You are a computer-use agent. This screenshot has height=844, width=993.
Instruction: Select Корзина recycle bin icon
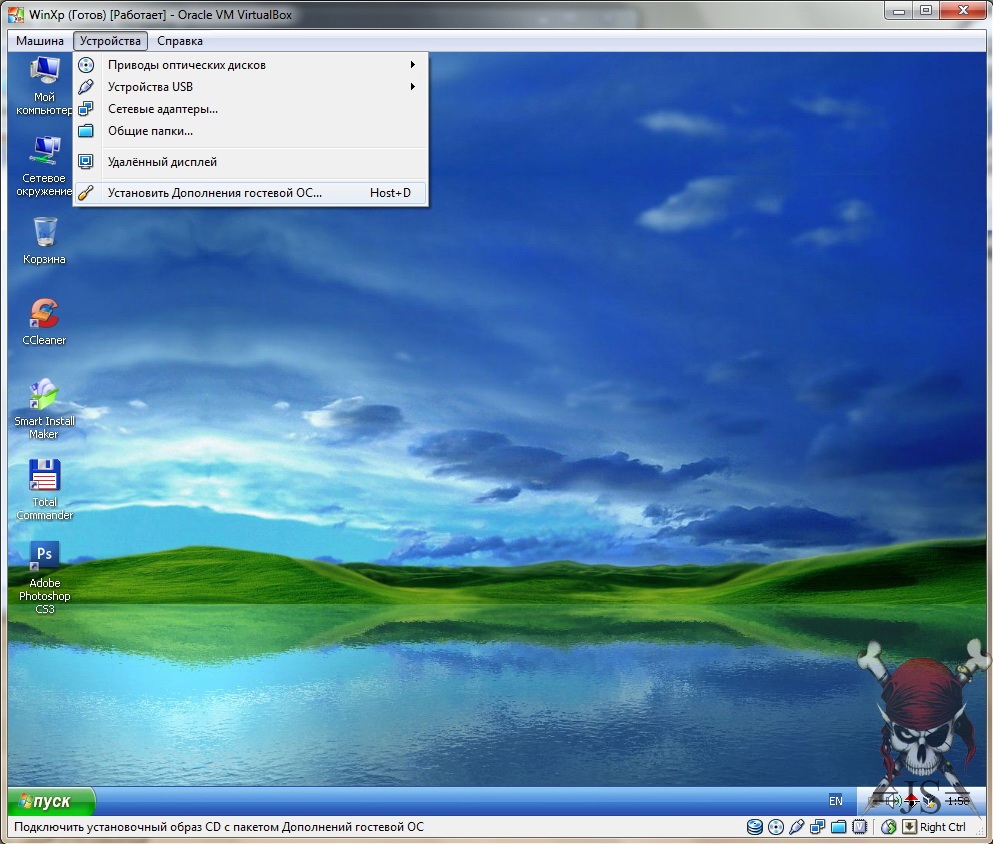click(x=44, y=241)
